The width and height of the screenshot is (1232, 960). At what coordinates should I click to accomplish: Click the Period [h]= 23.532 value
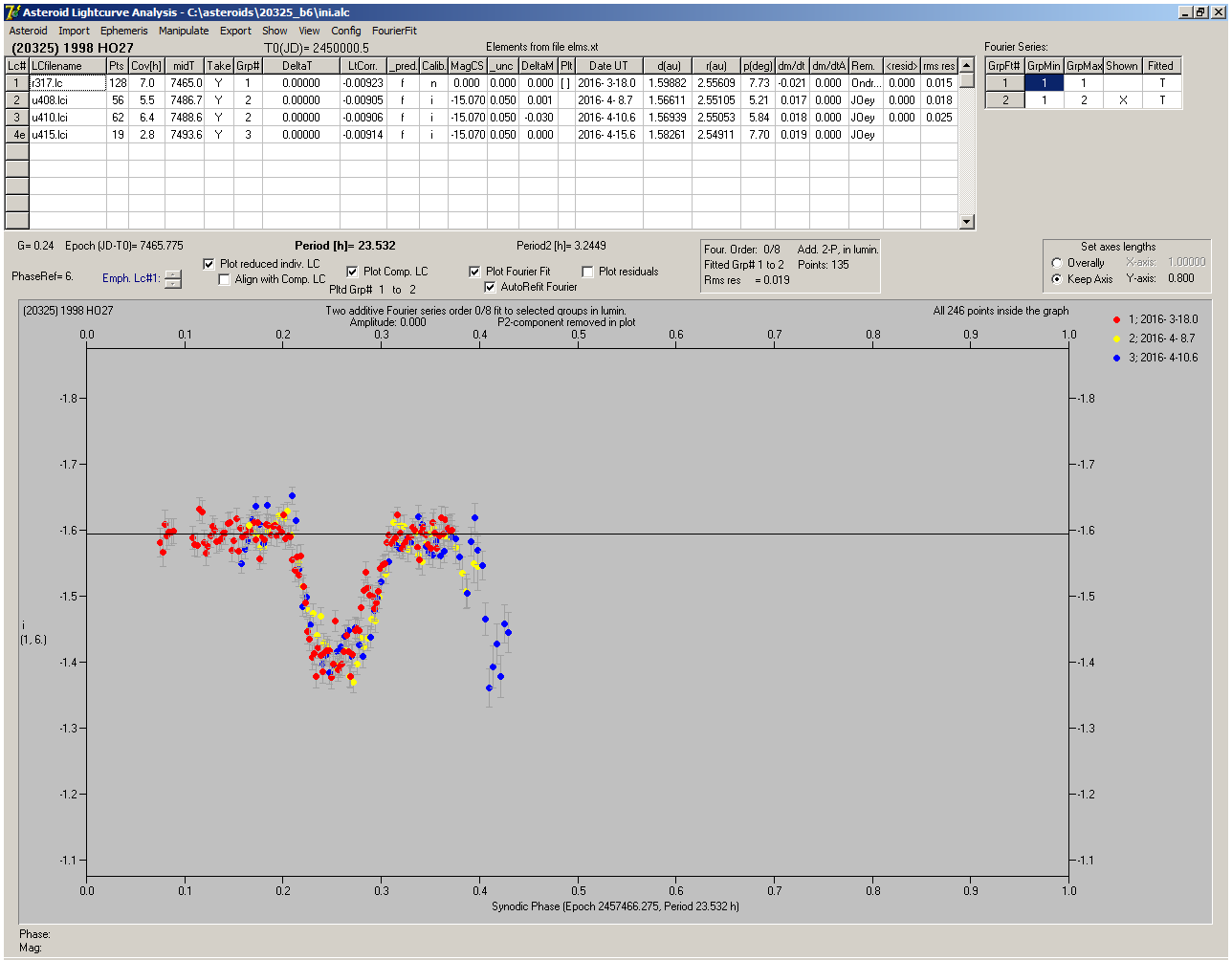[x=345, y=246]
